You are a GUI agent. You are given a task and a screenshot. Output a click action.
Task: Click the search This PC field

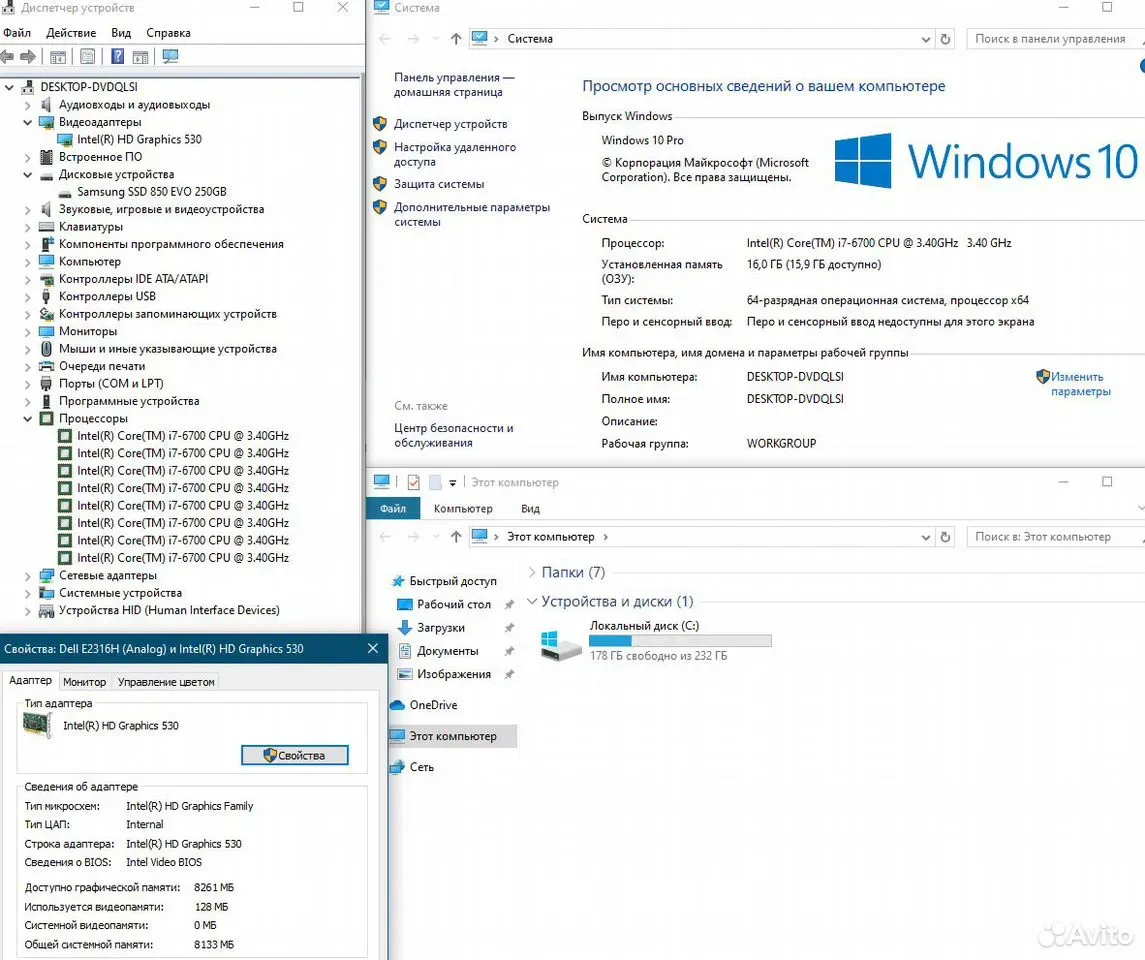tap(1054, 537)
